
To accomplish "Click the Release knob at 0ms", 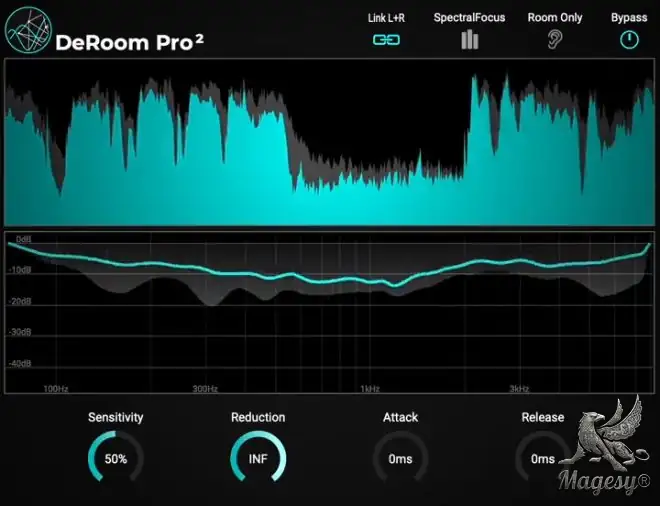I will [x=543, y=456].
